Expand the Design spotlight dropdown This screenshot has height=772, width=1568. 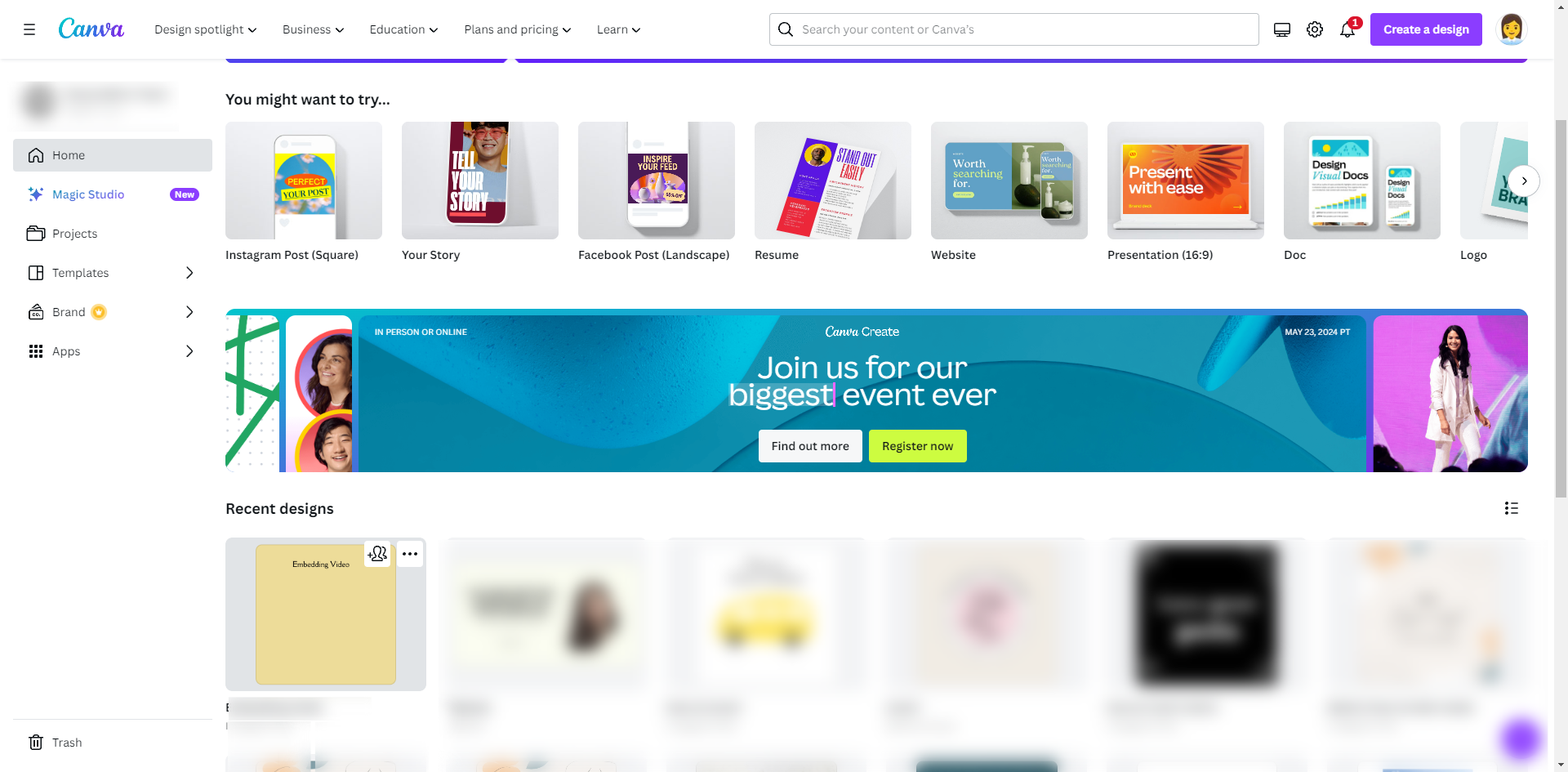pos(206,29)
